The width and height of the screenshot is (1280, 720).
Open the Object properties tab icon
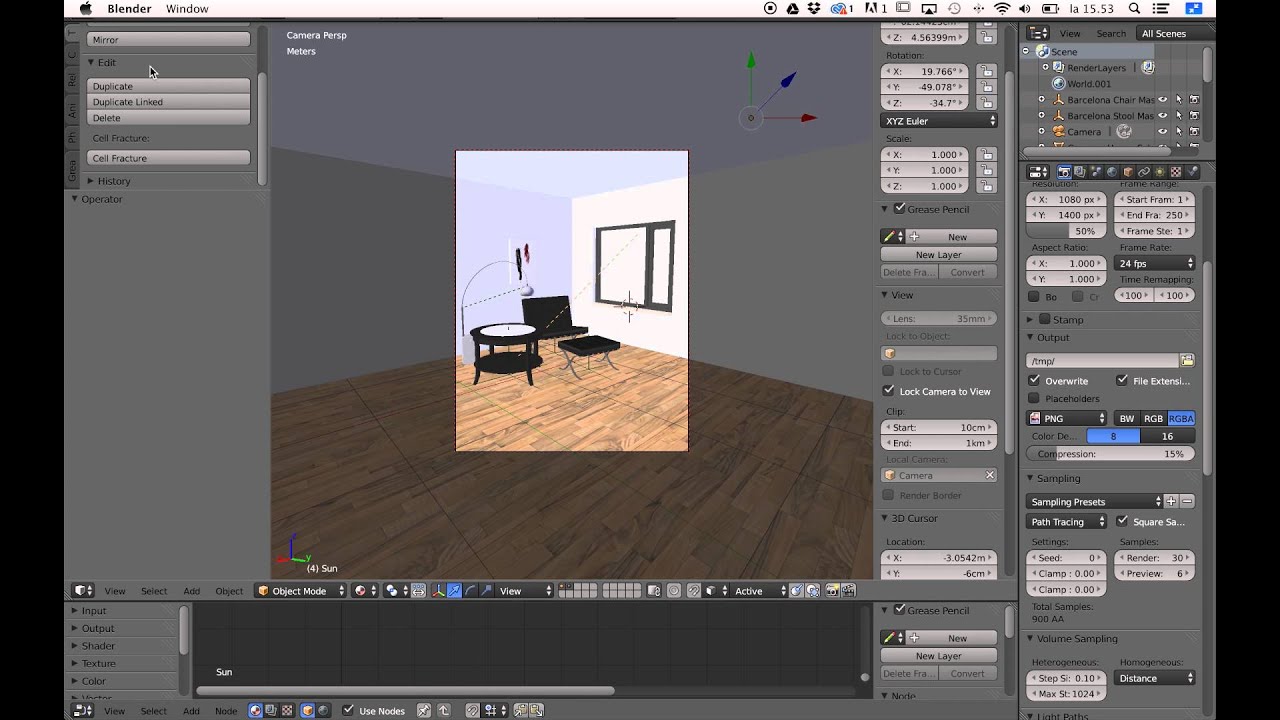point(1128,172)
